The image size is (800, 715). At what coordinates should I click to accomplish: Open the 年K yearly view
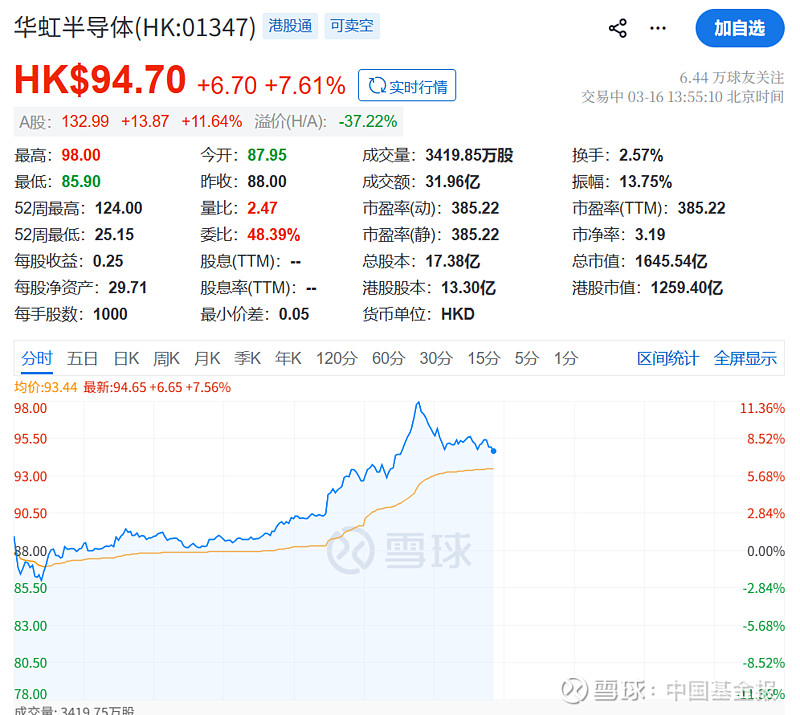288,358
